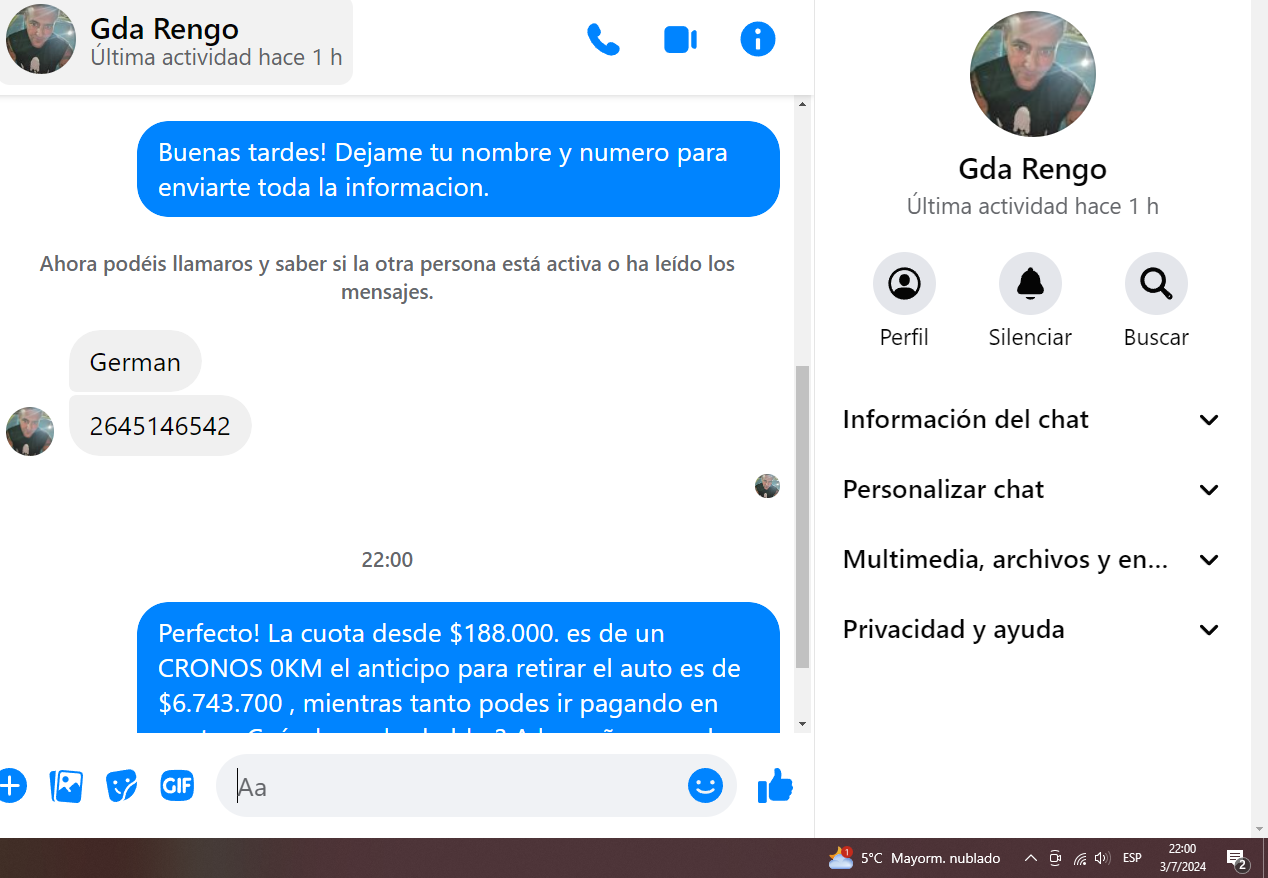Image resolution: width=1268 pixels, height=878 pixels.
Task: Open the GIF picker
Action: (x=177, y=786)
